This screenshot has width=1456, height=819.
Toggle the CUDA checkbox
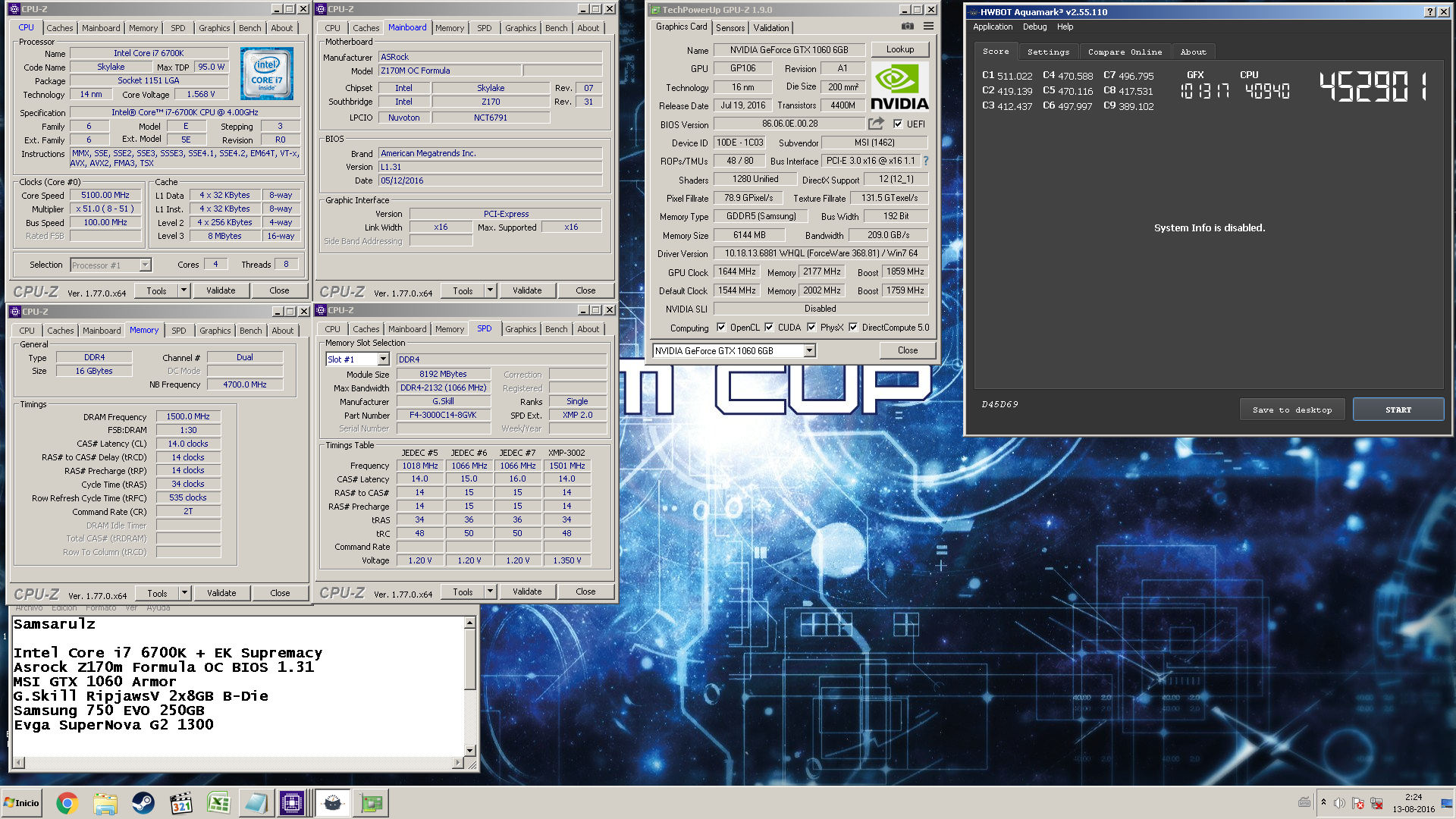pyautogui.click(x=769, y=328)
